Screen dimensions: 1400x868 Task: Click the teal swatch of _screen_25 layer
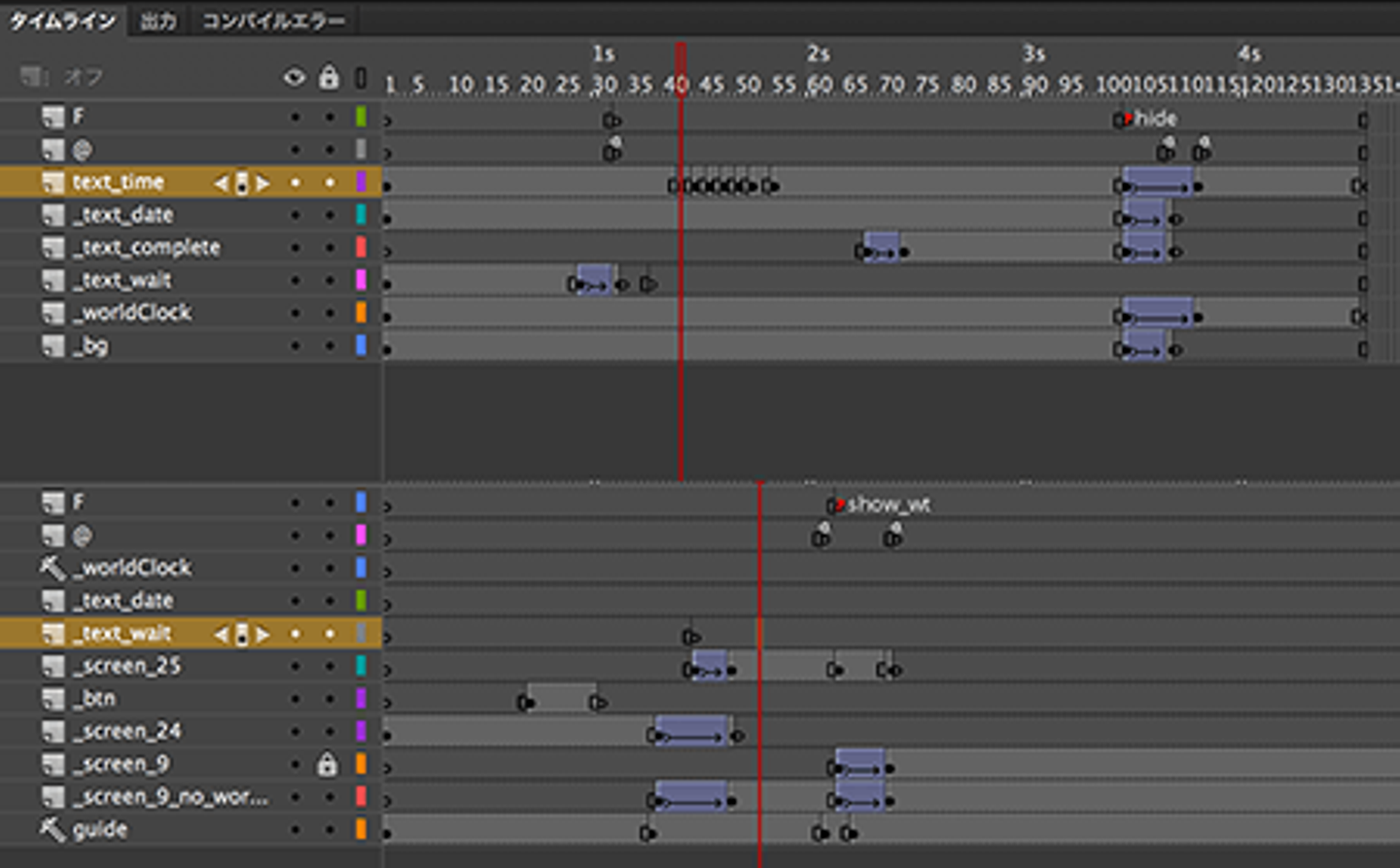[361, 667]
